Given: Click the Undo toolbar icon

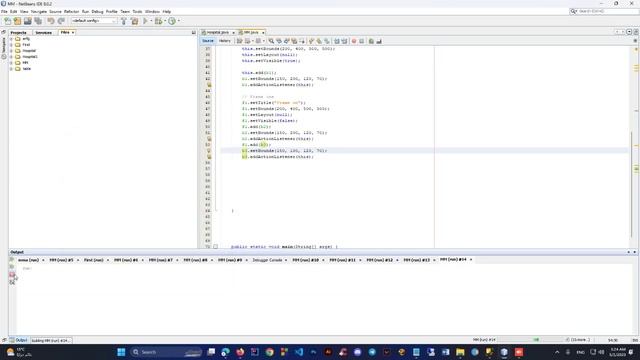Looking at the screenshot, I should (51, 21).
